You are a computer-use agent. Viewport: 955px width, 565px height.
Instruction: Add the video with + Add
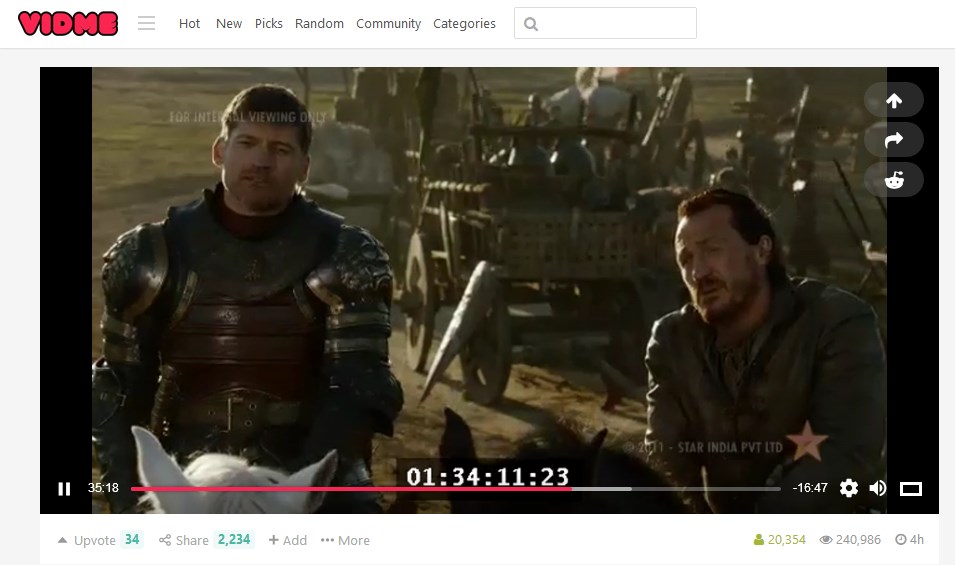(x=287, y=540)
